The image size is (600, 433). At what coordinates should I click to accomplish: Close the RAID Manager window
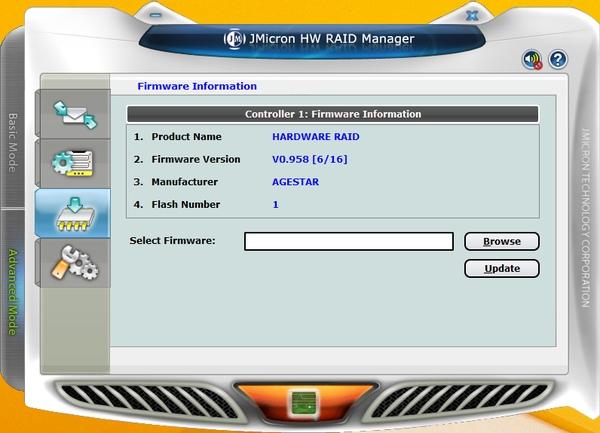472,15
